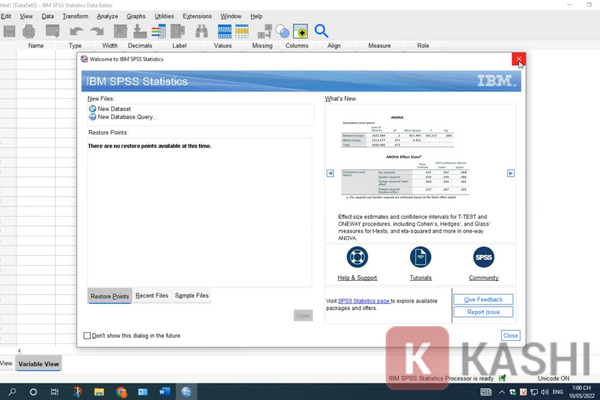The image size is (600, 400).
Task: Click the Split File toolbar icon
Action: point(264,31)
